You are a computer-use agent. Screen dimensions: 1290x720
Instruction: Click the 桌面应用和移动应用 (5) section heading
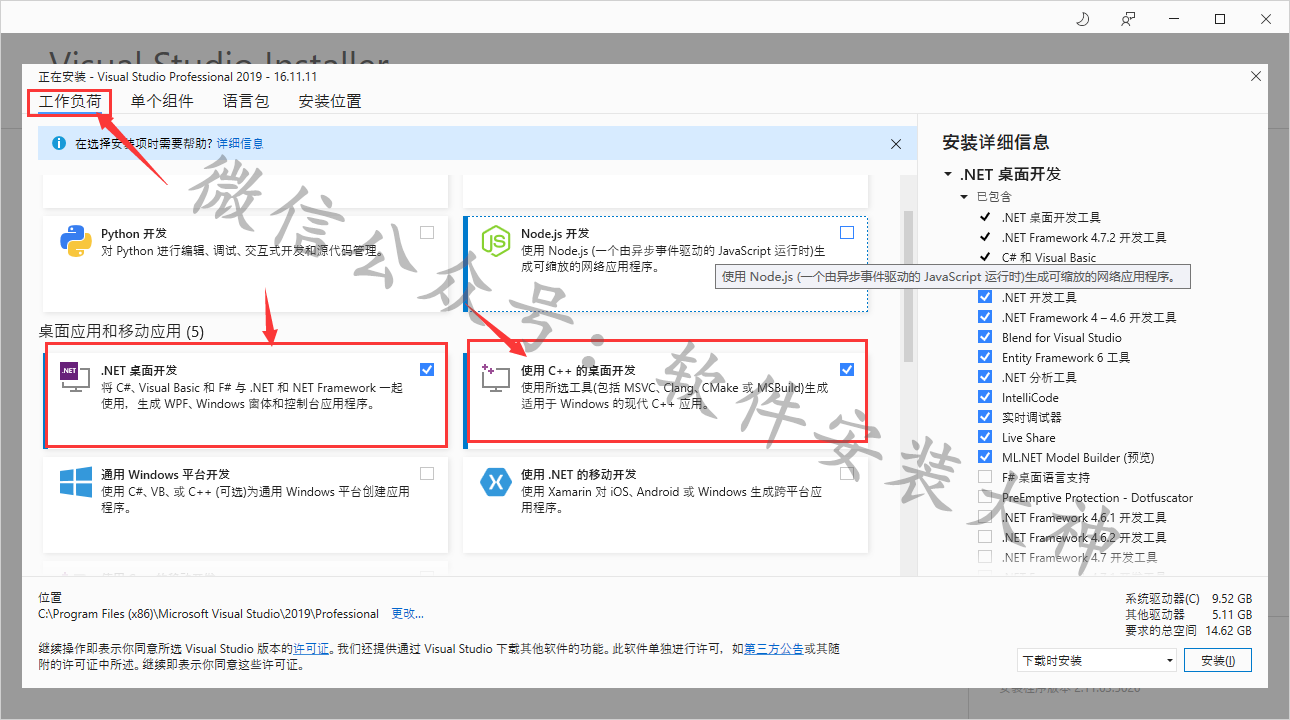tap(121, 331)
